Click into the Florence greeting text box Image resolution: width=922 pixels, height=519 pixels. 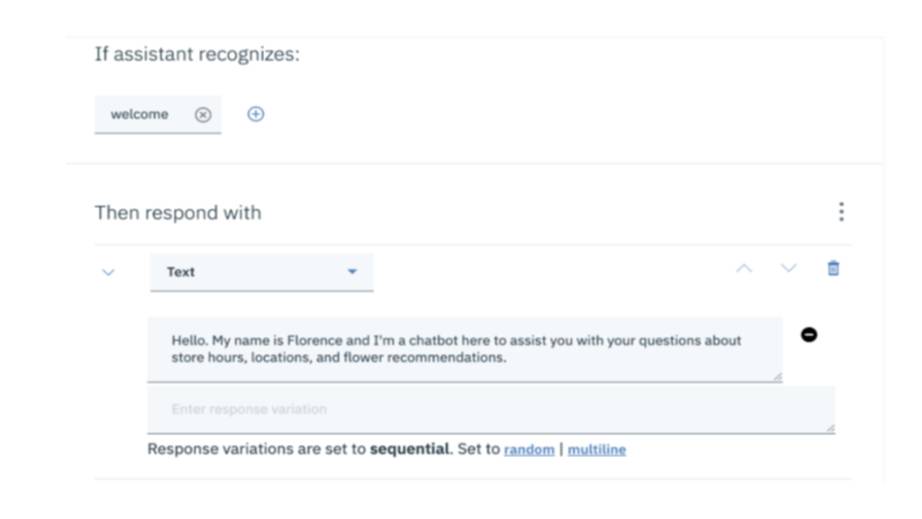tap(464, 349)
